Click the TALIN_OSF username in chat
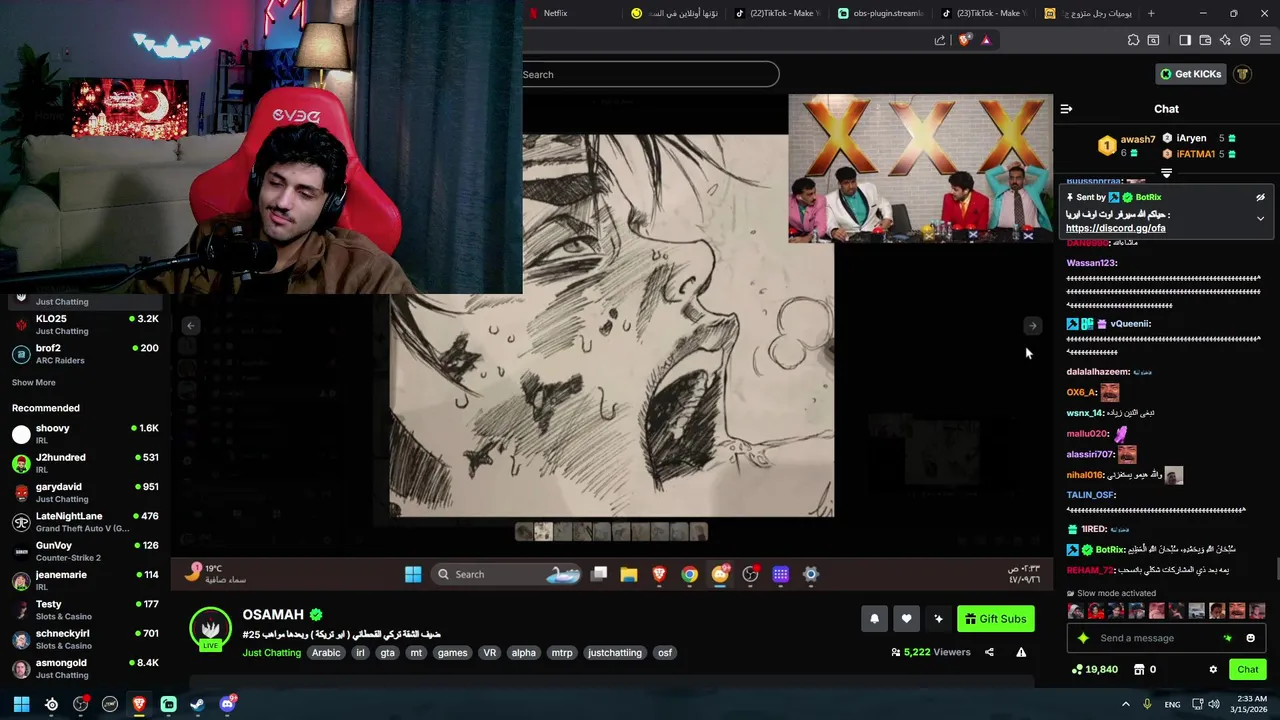Viewport: 1280px width, 720px height. click(1090, 495)
